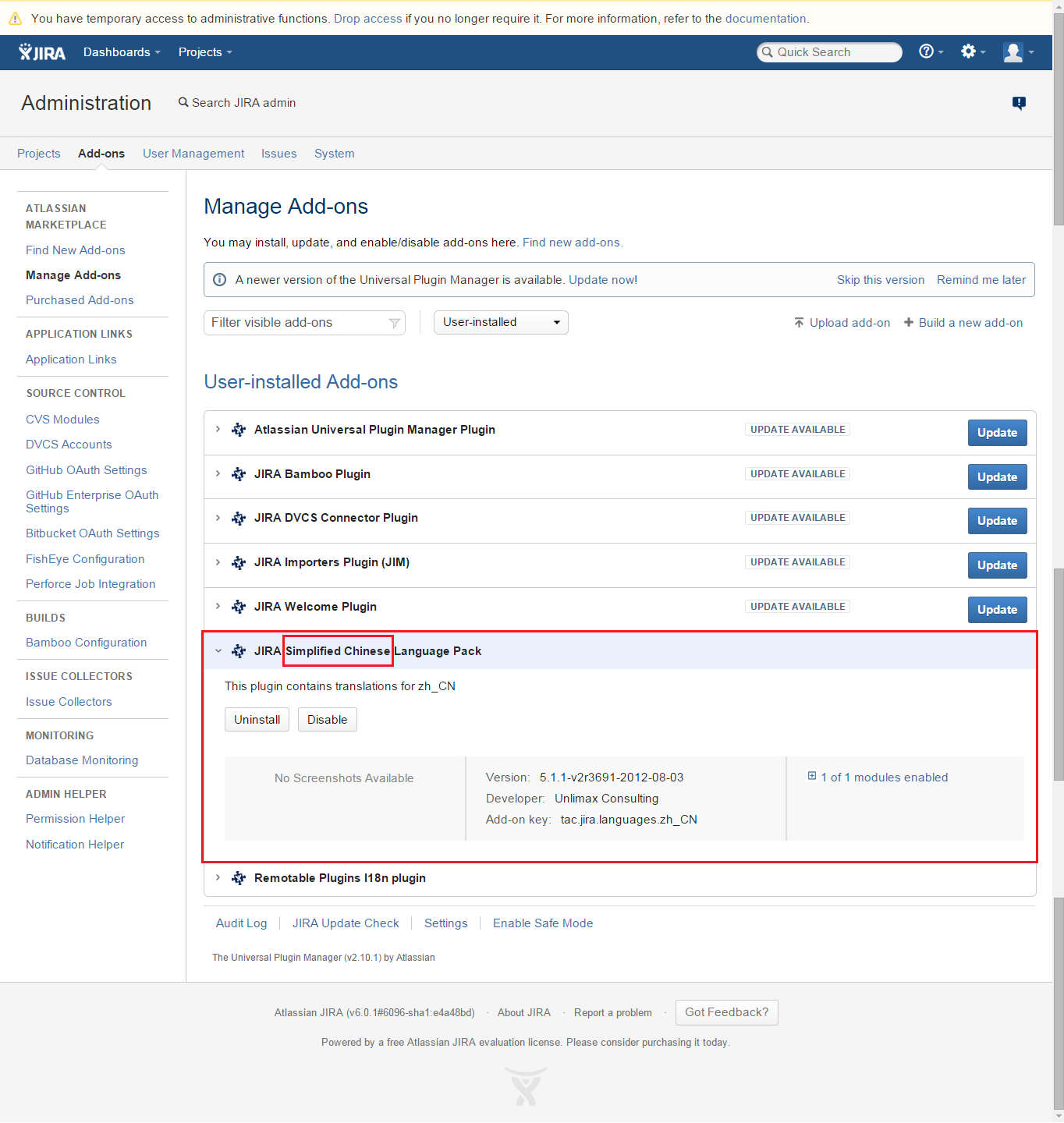This screenshot has height=1123, width=1064.
Task: Expand the JIRA Importers Plugin (JIM) row
Action: [218, 562]
